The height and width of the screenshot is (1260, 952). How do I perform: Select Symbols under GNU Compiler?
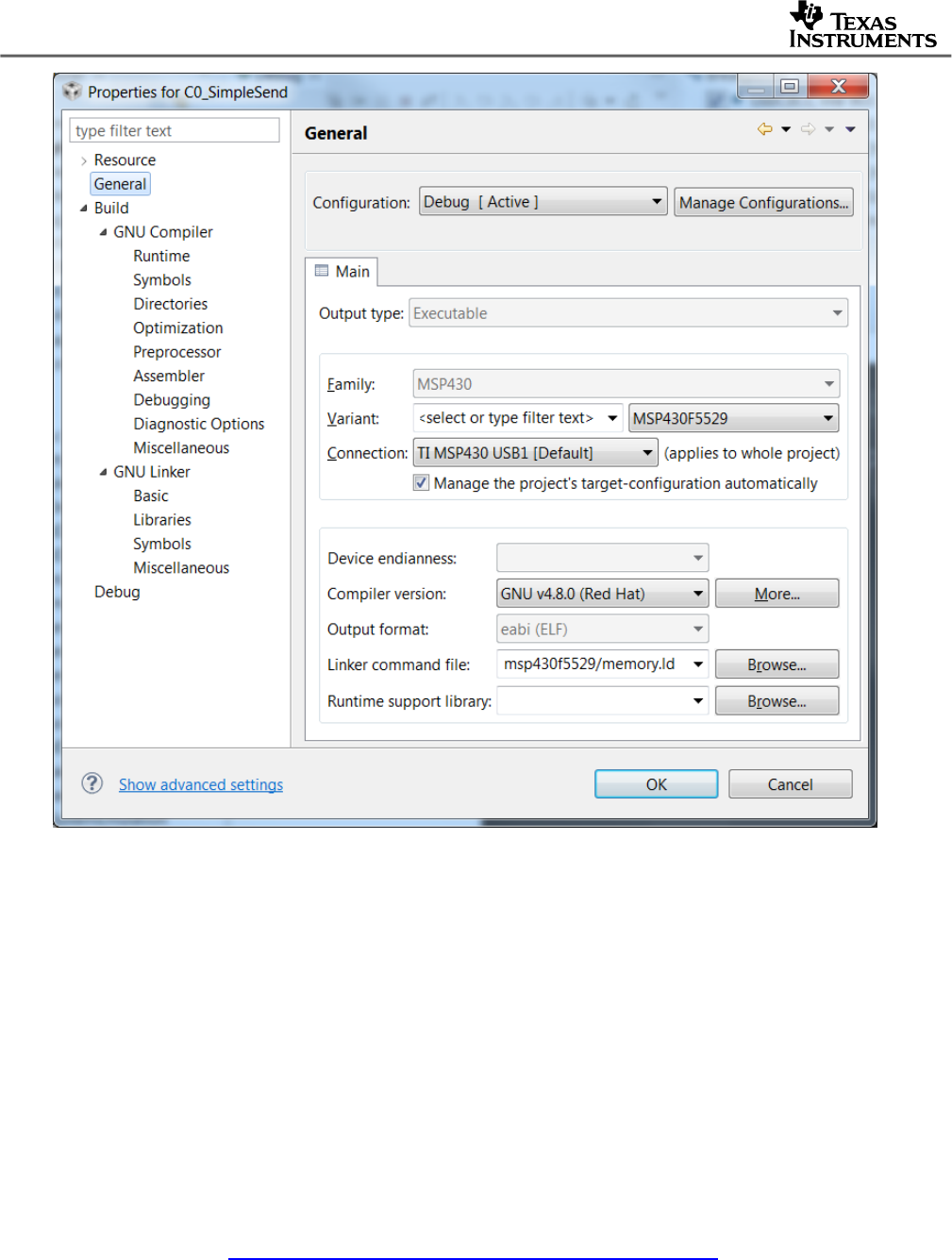162,280
